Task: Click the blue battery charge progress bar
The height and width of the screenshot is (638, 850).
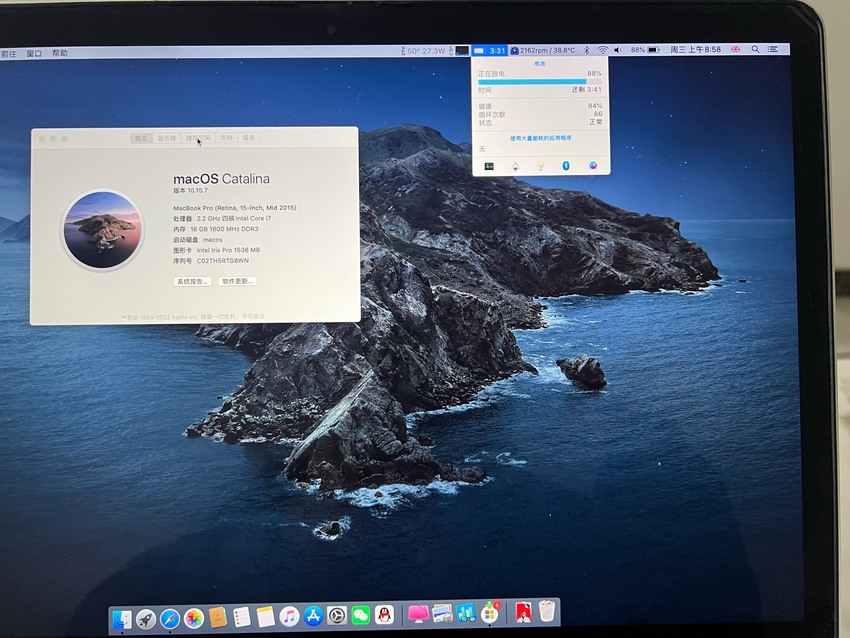Action: coord(540,82)
